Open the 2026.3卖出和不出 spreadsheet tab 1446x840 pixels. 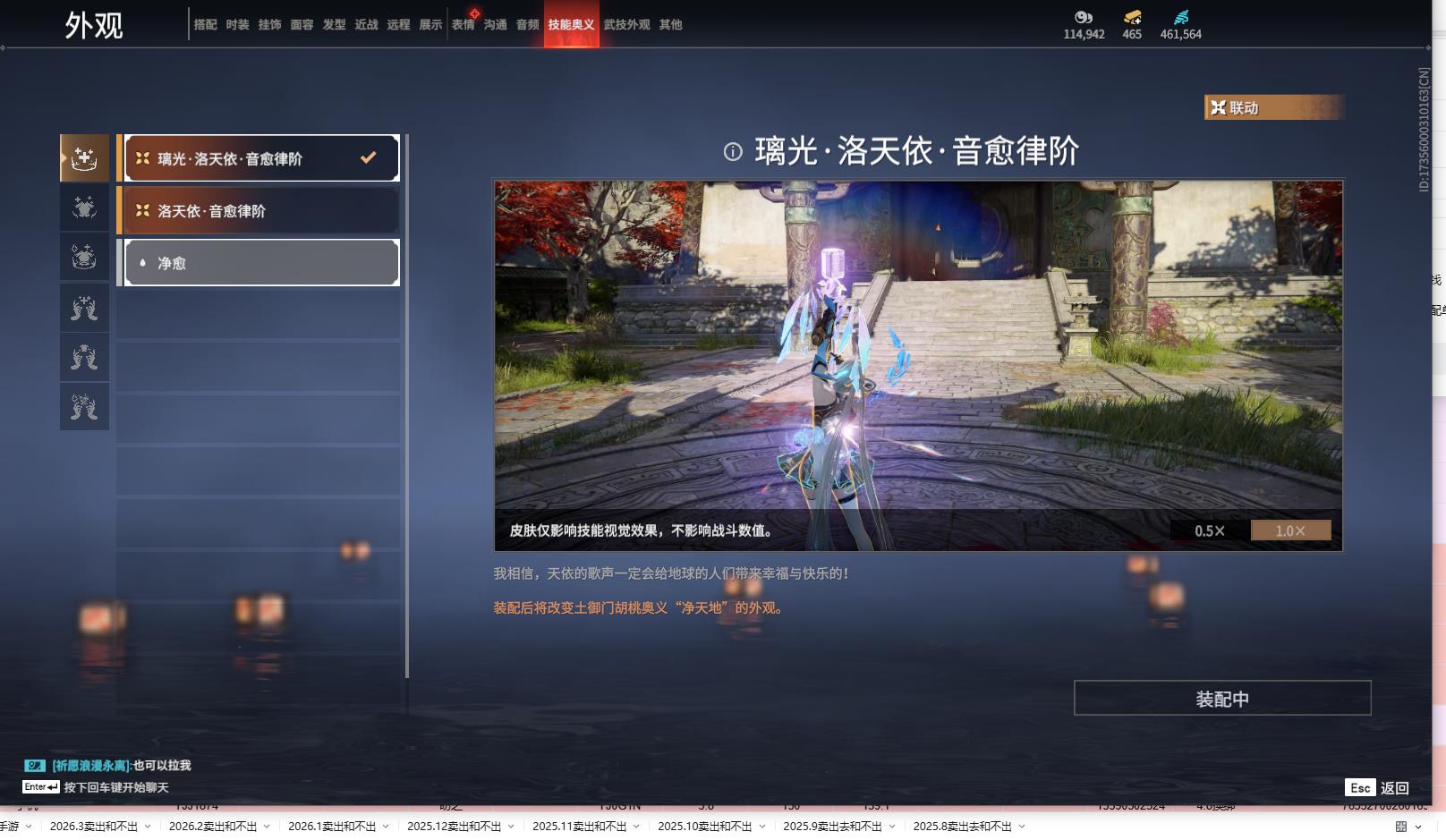pyautogui.click(x=94, y=827)
